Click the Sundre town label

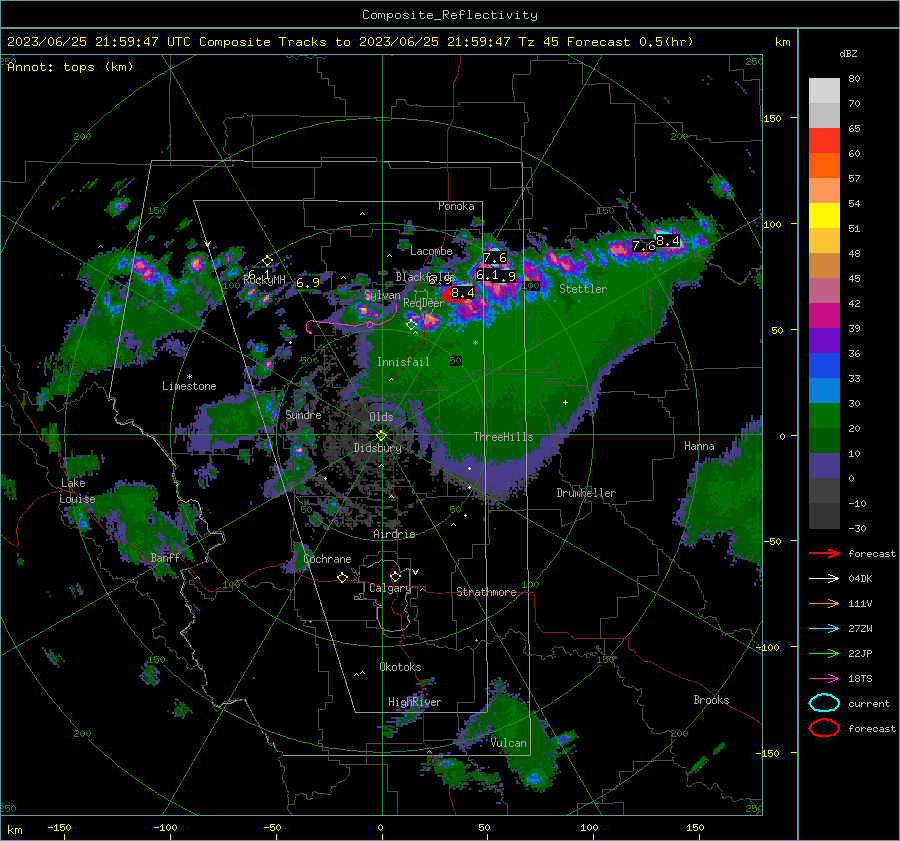(303, 414)
